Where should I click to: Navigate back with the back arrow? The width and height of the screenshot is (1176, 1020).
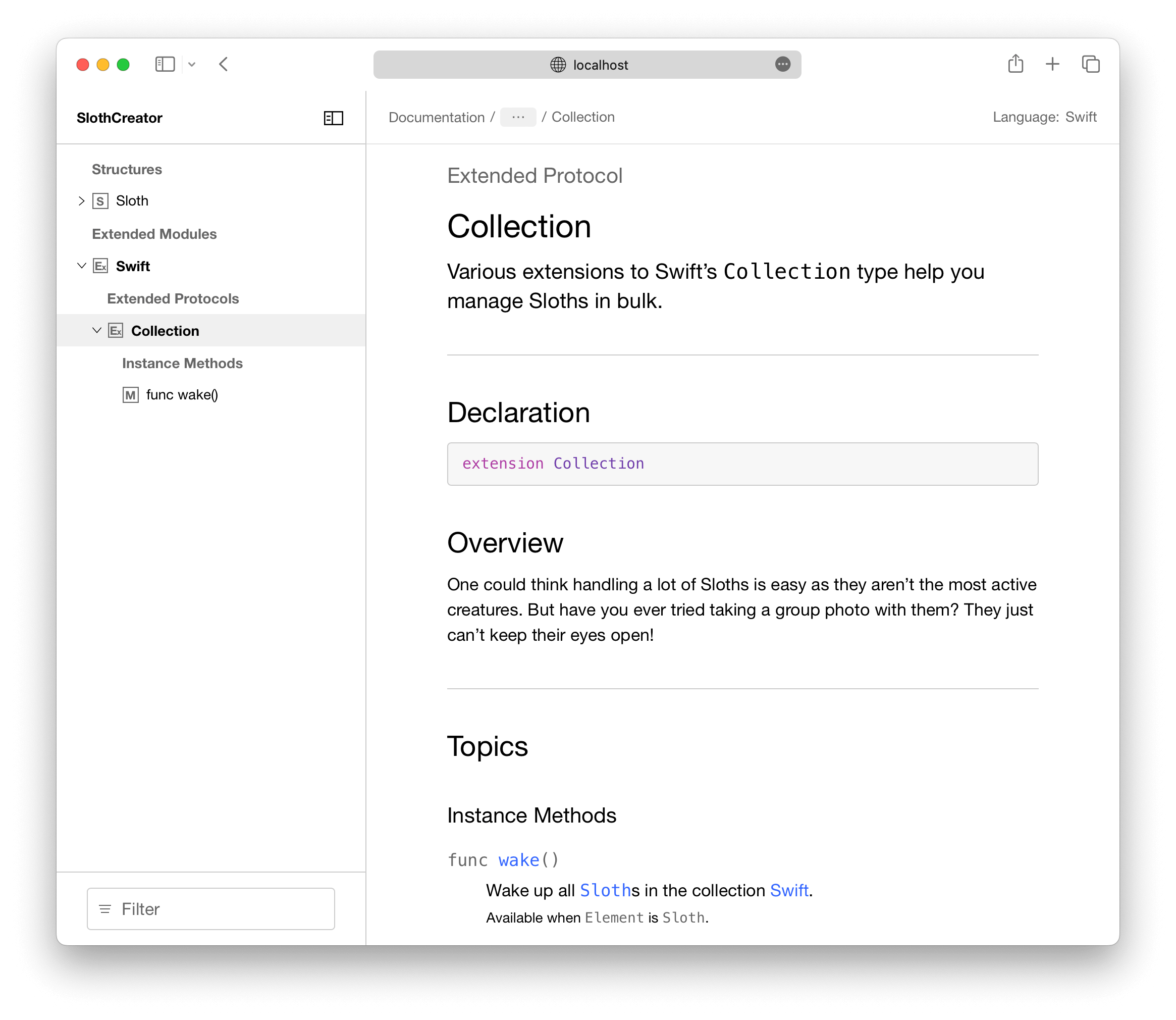click(x=223, y=64)
